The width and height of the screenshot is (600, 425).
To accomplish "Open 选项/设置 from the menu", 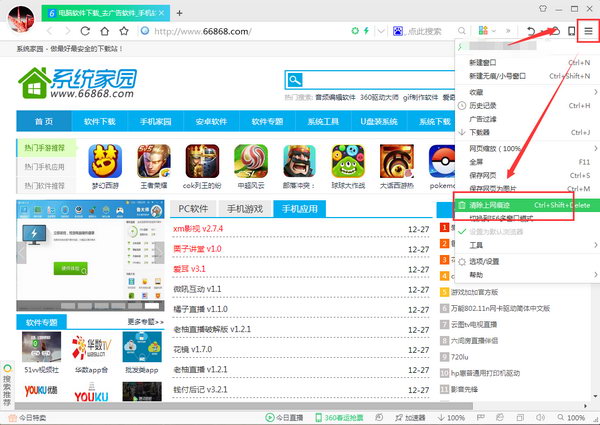I will (527, 261).
